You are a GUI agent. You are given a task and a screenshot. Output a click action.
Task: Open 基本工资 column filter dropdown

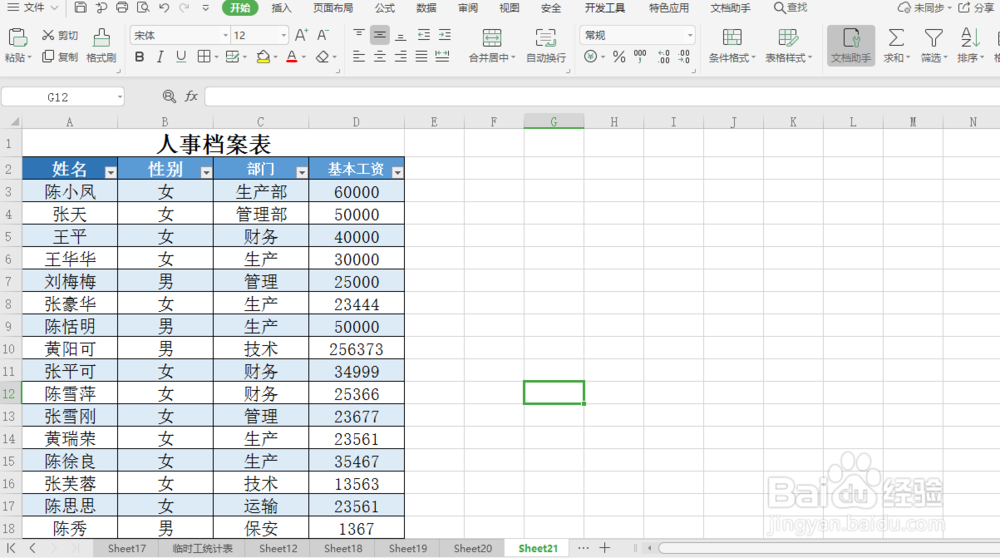[397, 172]
